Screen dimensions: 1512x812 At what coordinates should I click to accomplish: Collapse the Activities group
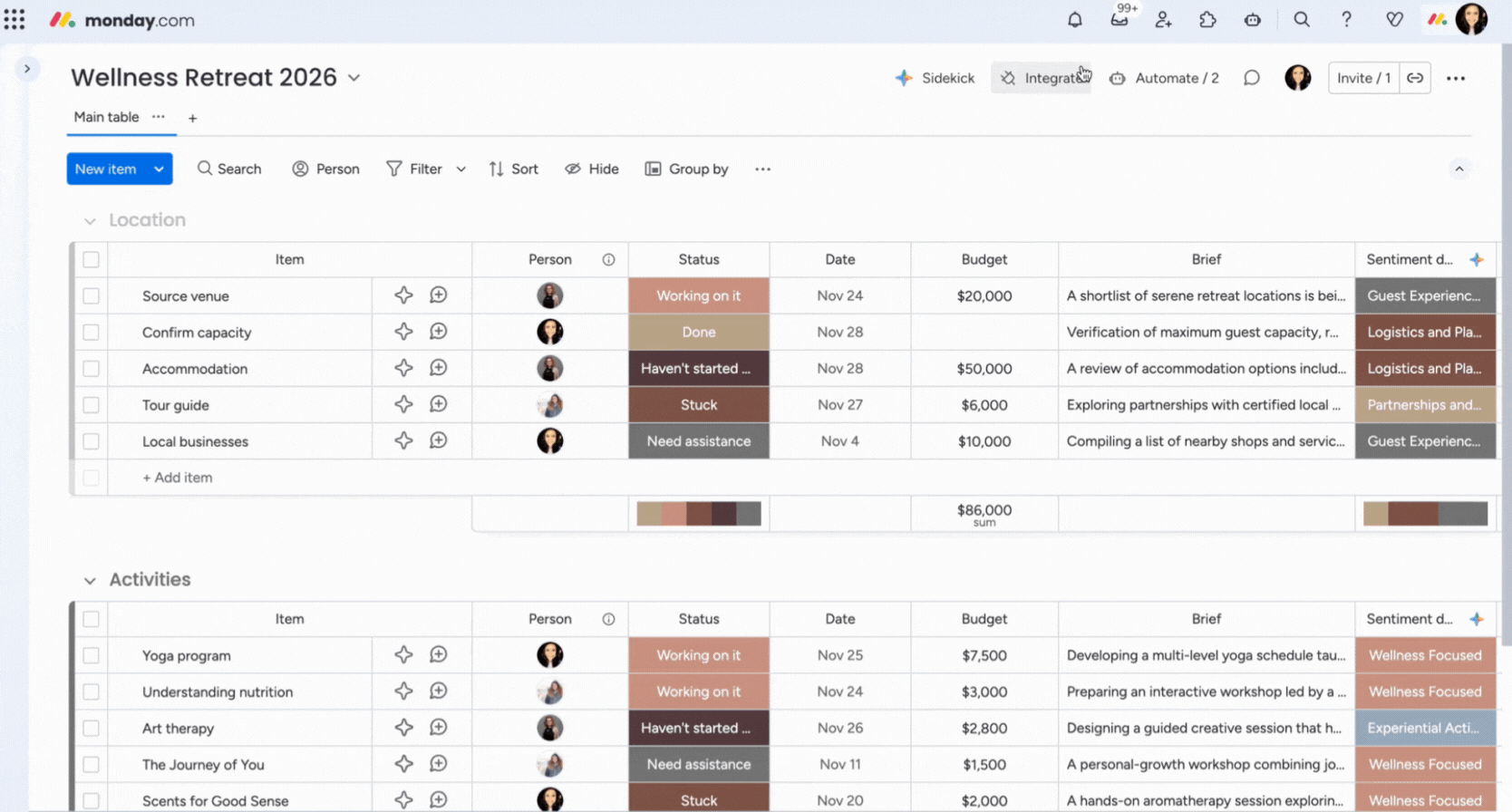point(90,580)
